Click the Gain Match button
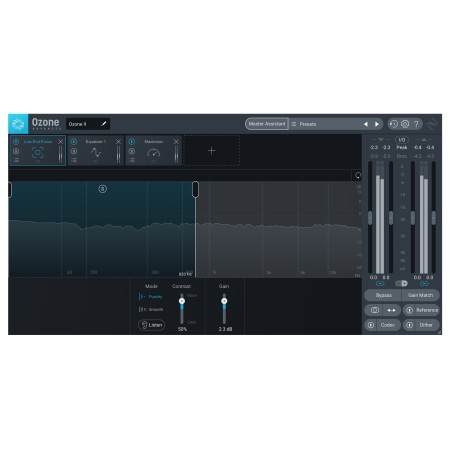The image size is (450, 450). [421, 295]
